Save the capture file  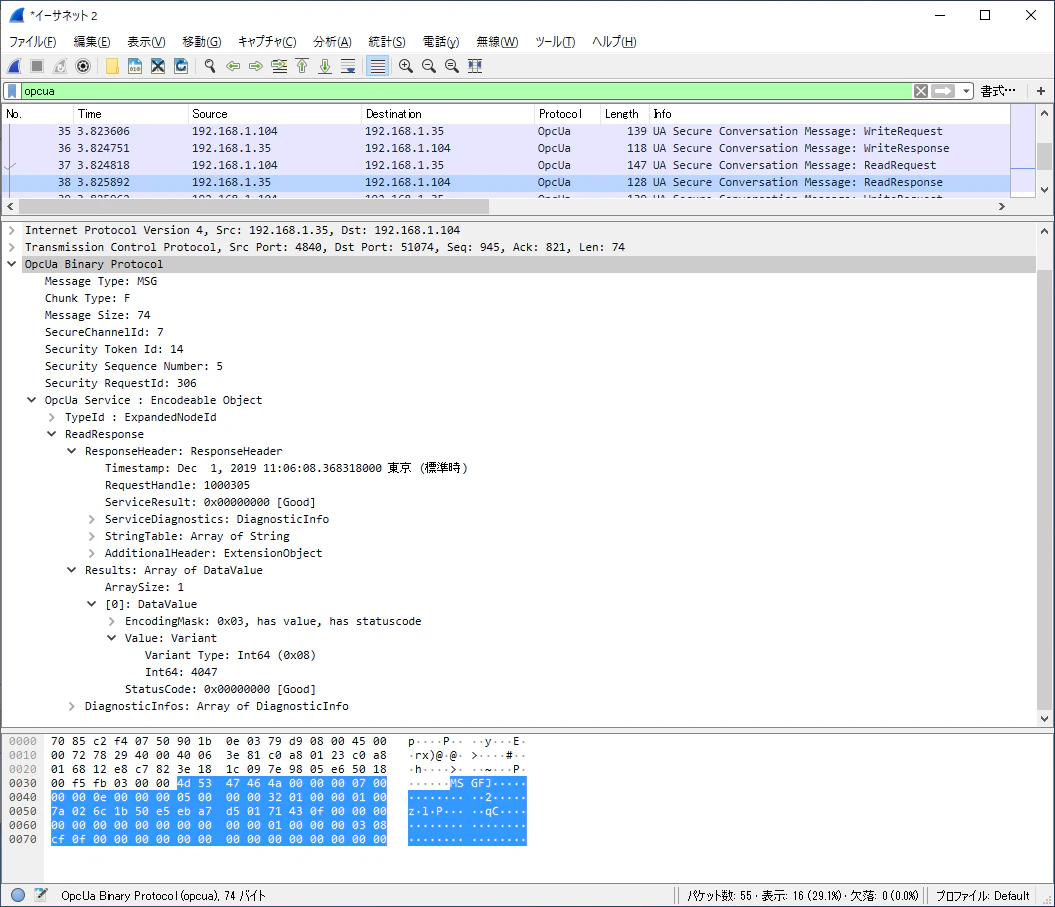coord(135,66)
